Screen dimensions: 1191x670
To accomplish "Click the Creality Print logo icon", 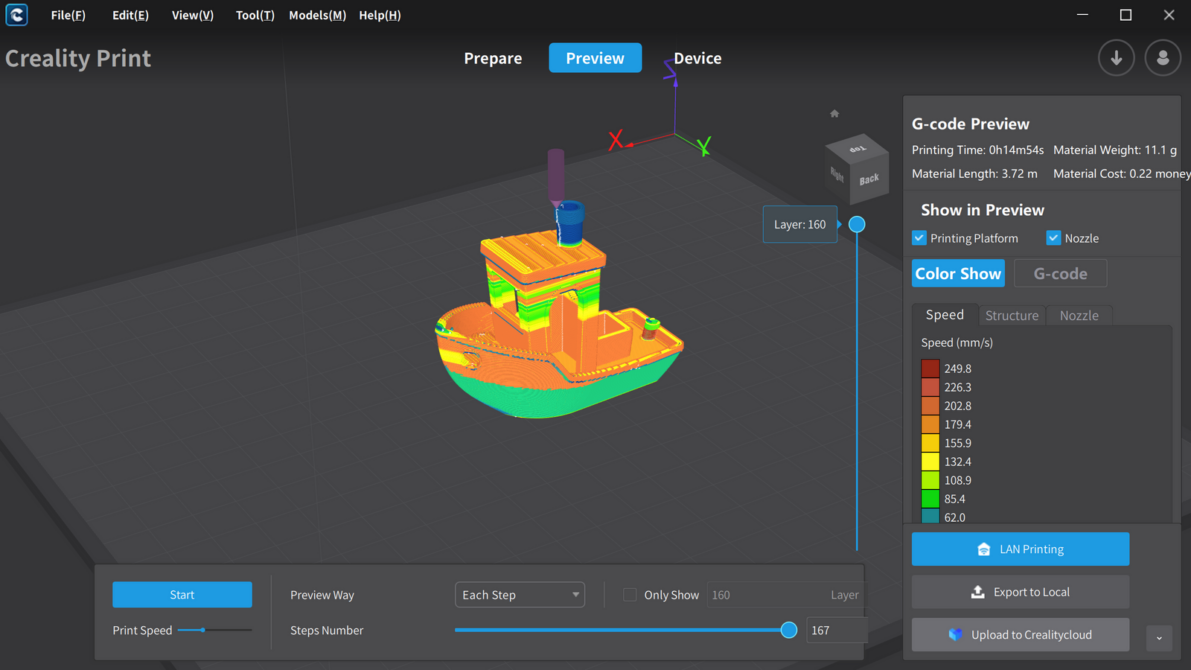I will [x=16, y=15].
